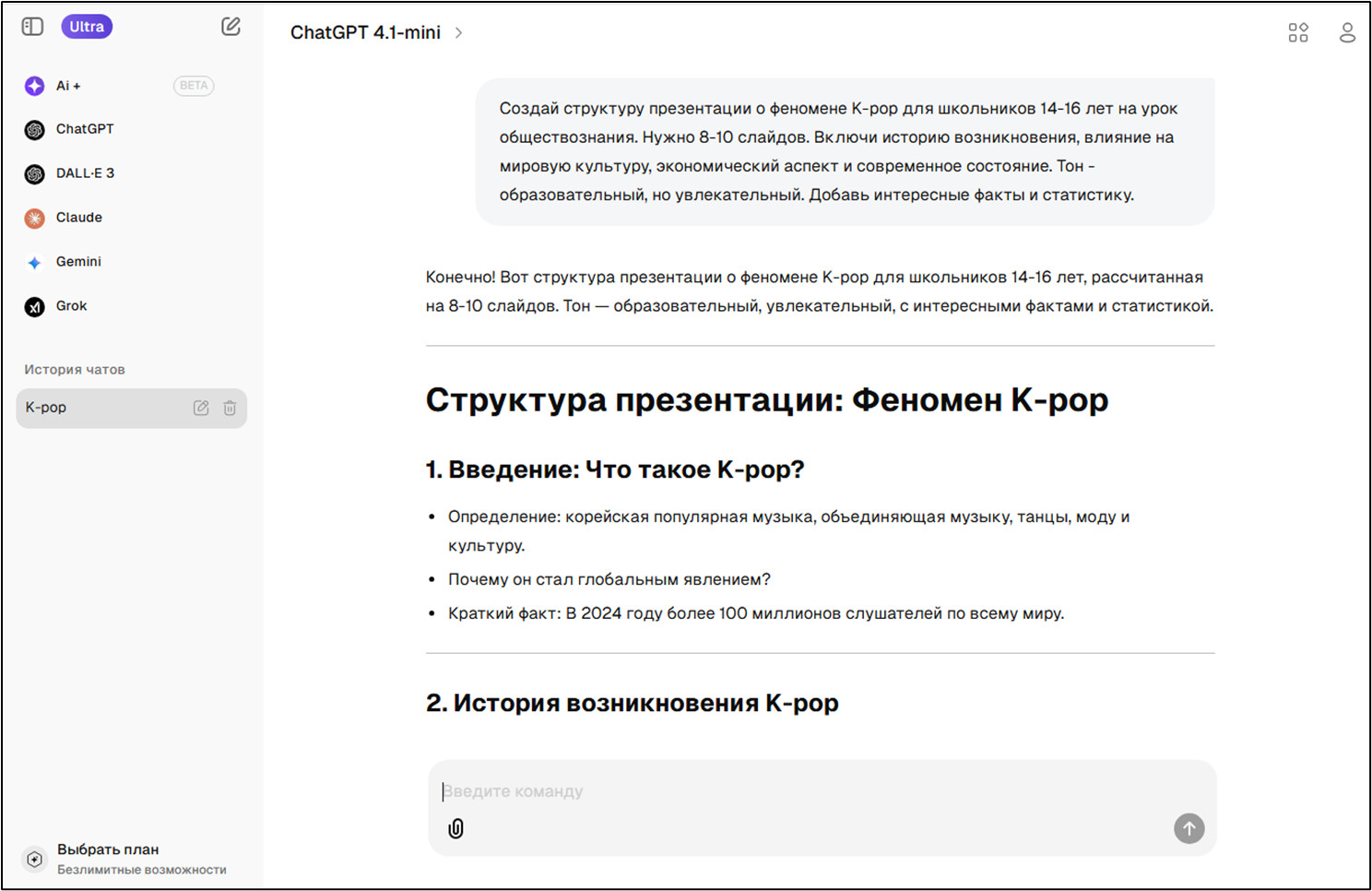This screenshot has width=1372, height=891.
Task: Attach a file with the paperclip icon
Action: coord(455,828)
